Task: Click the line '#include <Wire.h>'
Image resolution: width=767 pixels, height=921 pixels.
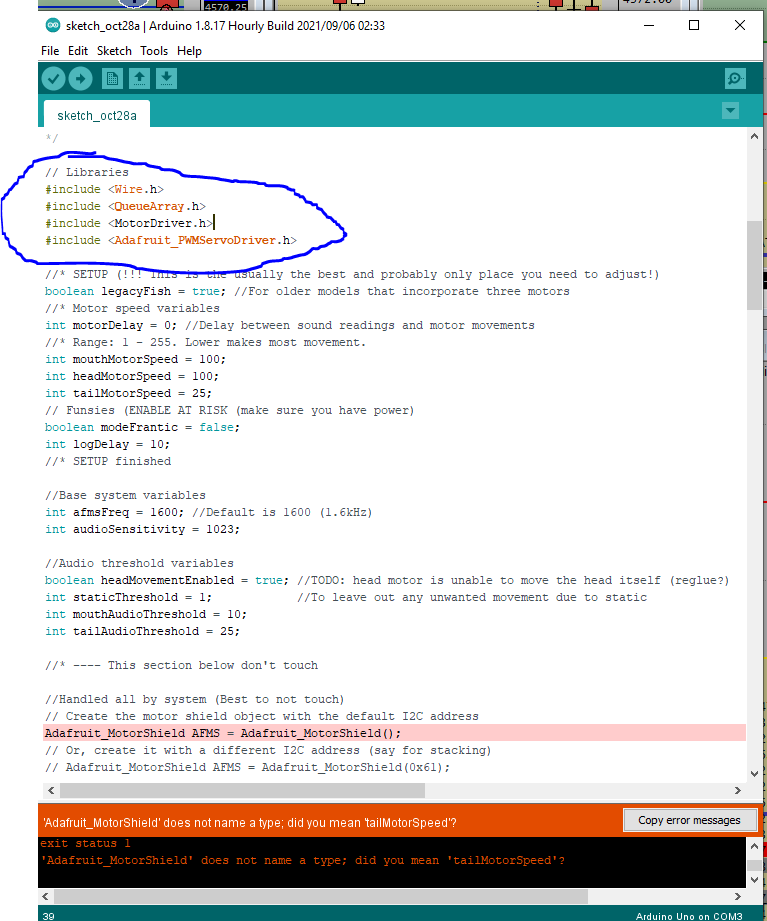Action: (104, 189)
